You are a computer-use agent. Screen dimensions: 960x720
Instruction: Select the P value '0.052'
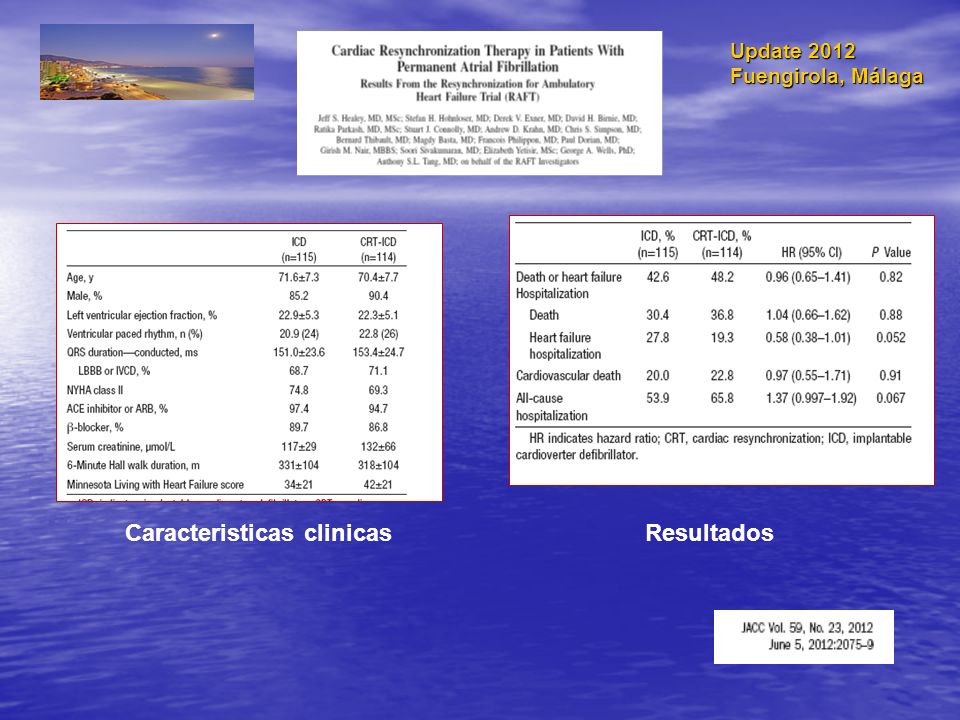891,337
